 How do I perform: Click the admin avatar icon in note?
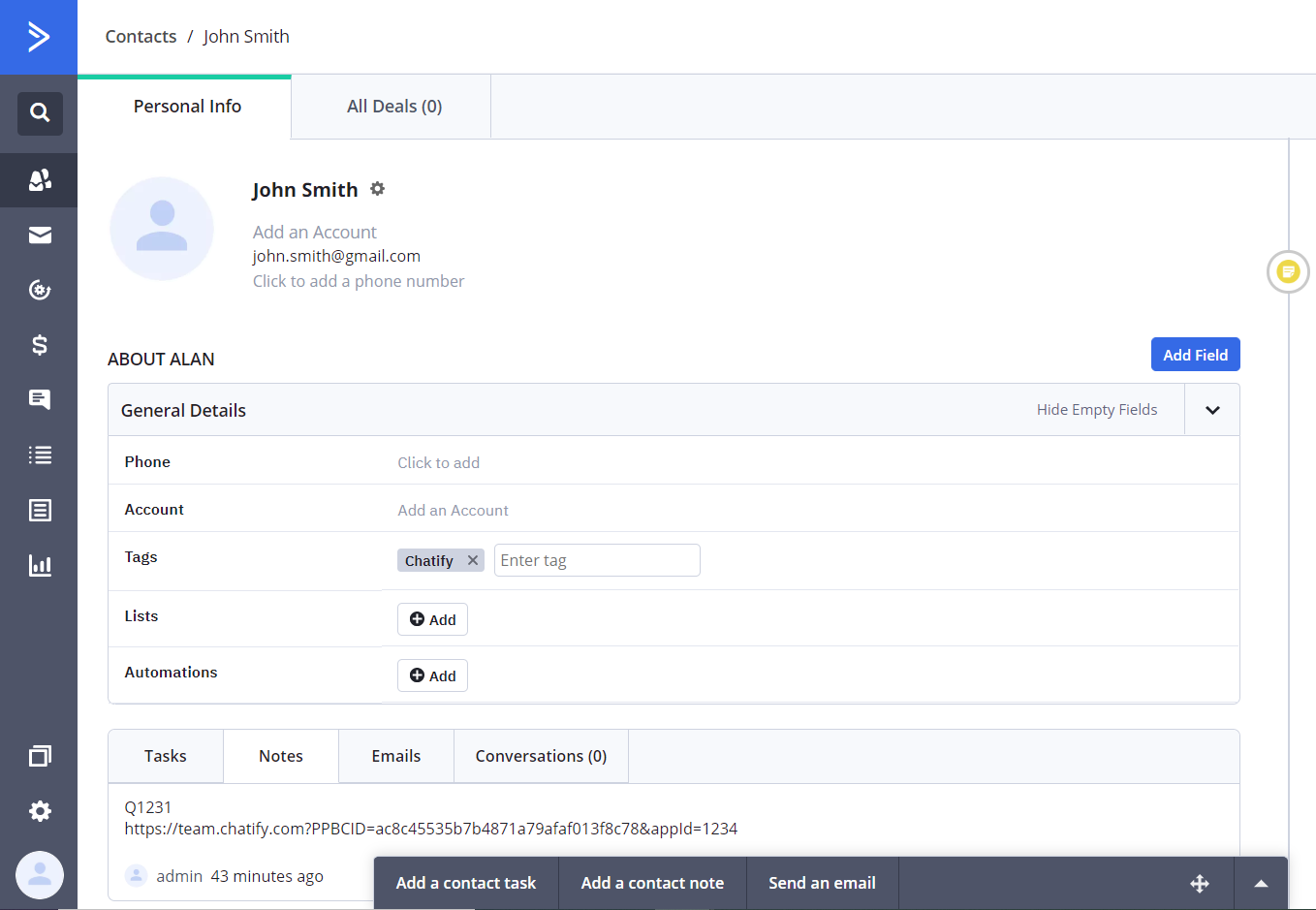137,876
